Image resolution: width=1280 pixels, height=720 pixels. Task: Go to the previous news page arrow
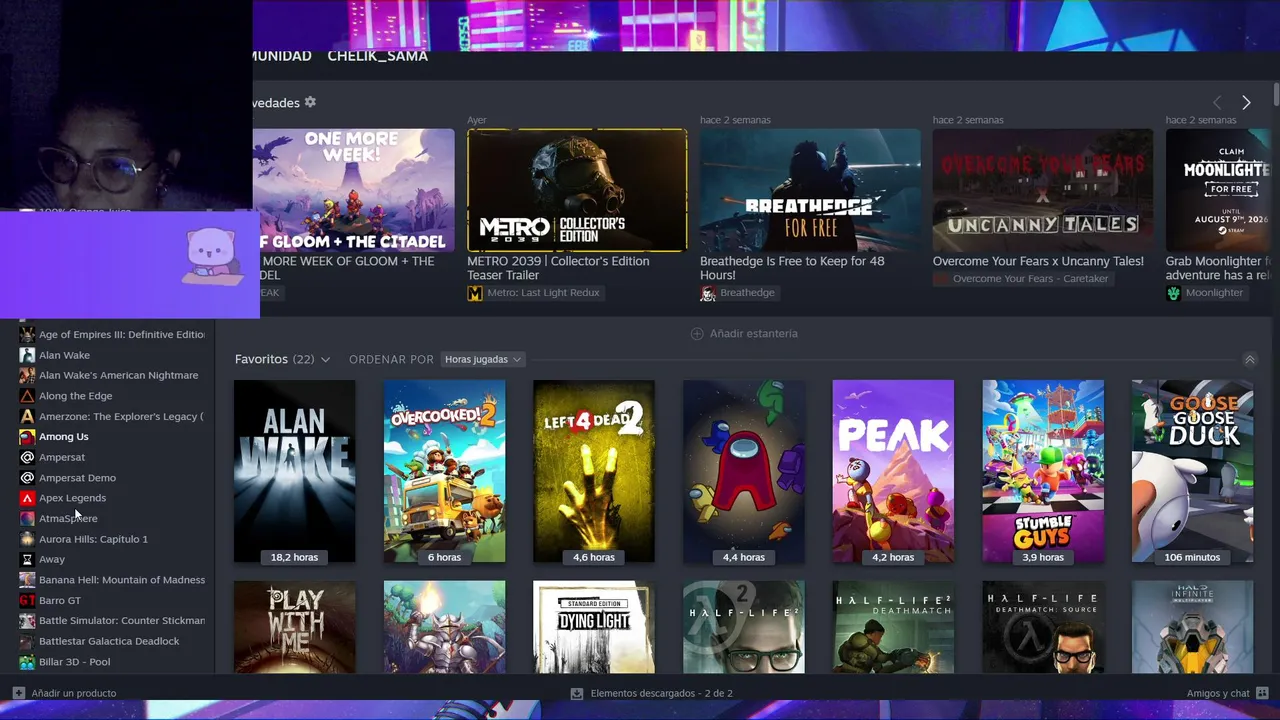[1217, 103]
